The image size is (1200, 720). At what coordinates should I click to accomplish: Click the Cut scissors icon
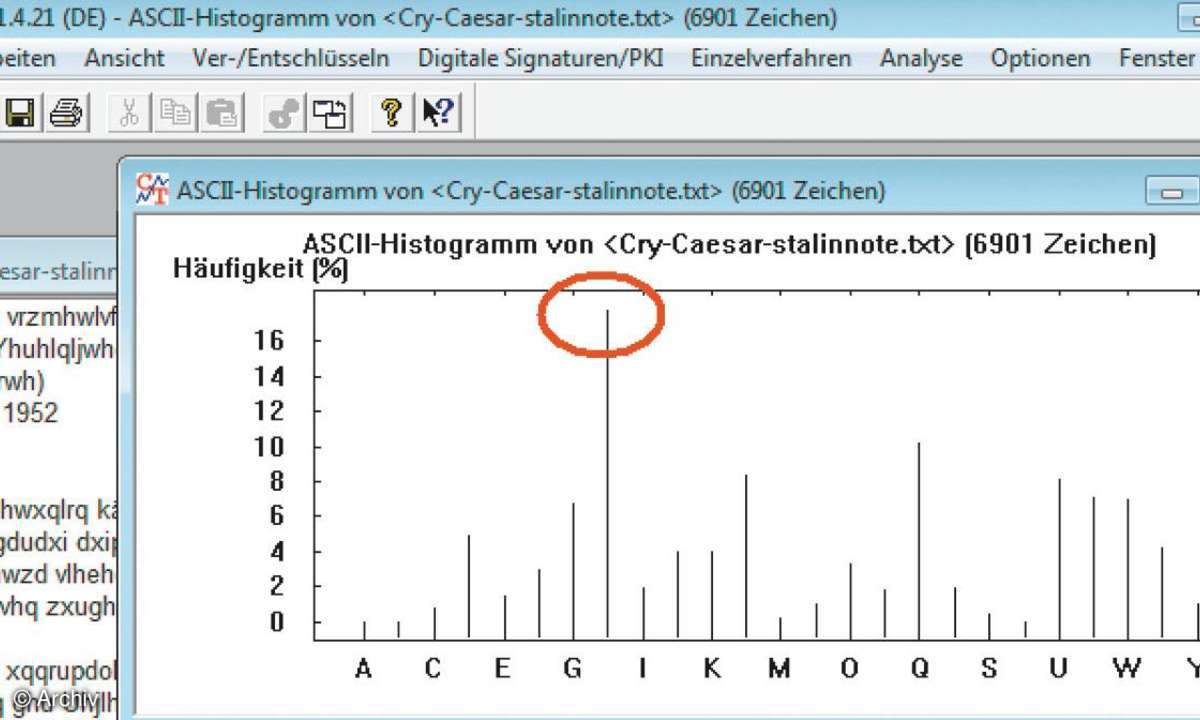coord(128,113)
